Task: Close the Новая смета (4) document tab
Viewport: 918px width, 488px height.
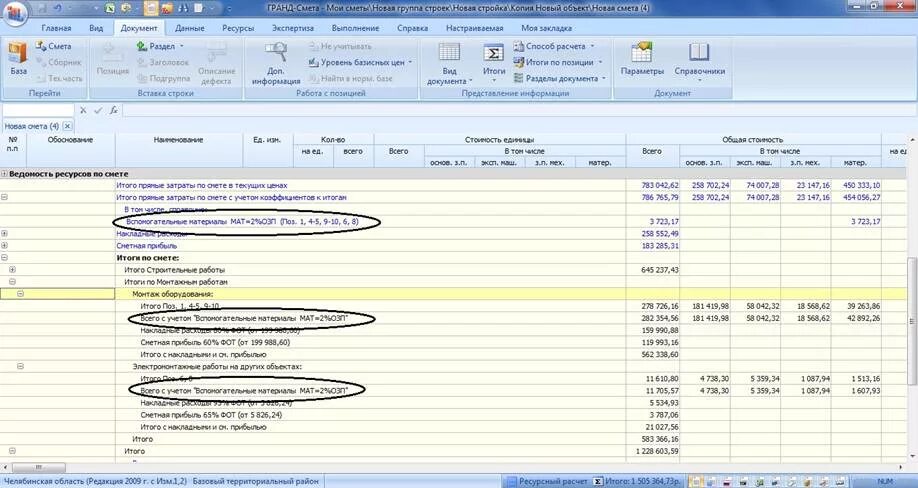Action: click(x=68, y=126)
